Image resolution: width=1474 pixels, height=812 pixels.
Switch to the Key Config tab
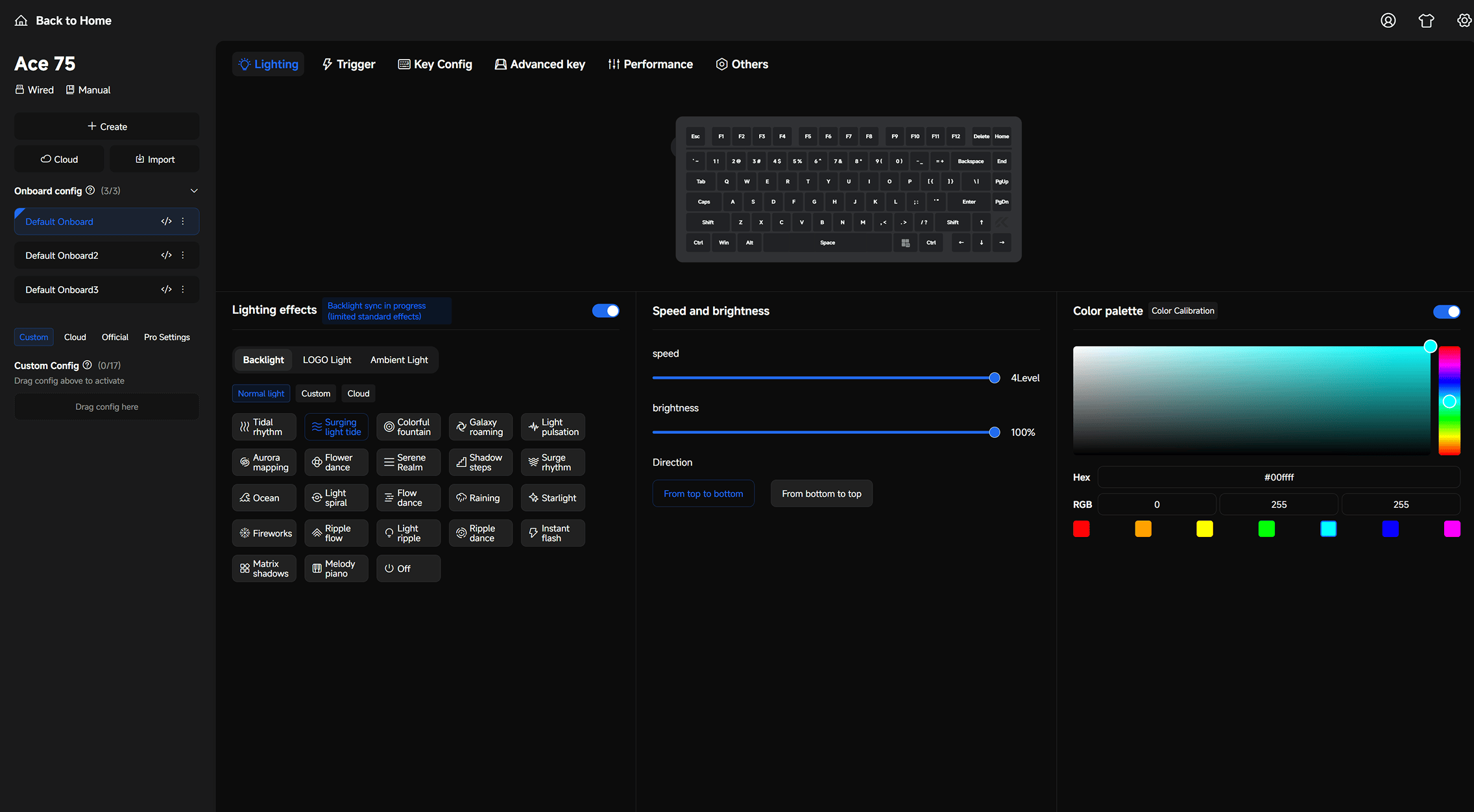435,64
